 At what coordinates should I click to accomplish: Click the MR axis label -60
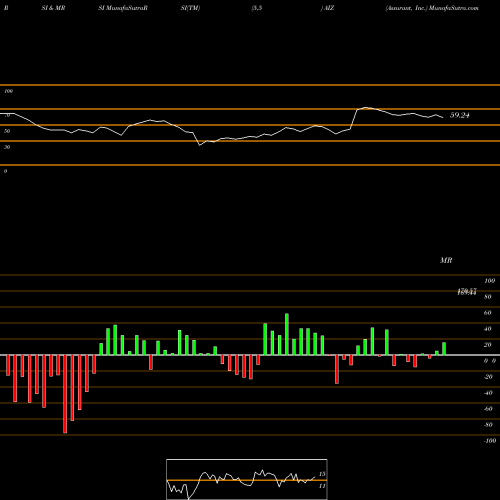tap(487, 409)
